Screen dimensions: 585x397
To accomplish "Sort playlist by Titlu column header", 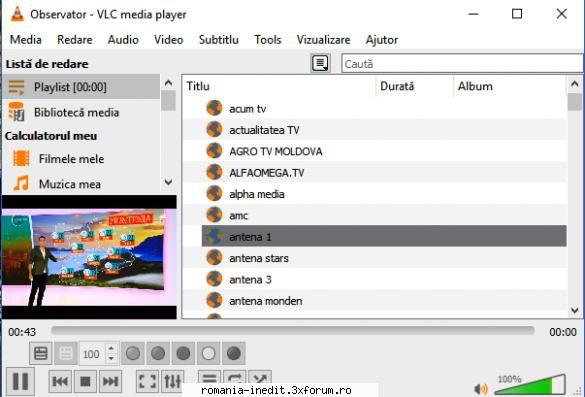I will pos(279,86).
